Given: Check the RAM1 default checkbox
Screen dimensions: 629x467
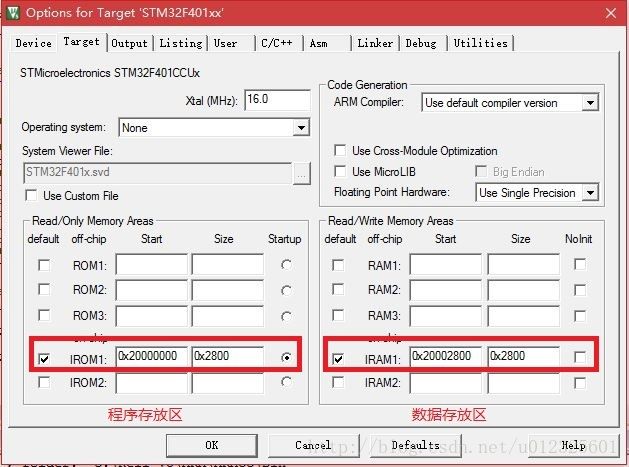Looking at the screenshot, I should click(x=338, y=265).
